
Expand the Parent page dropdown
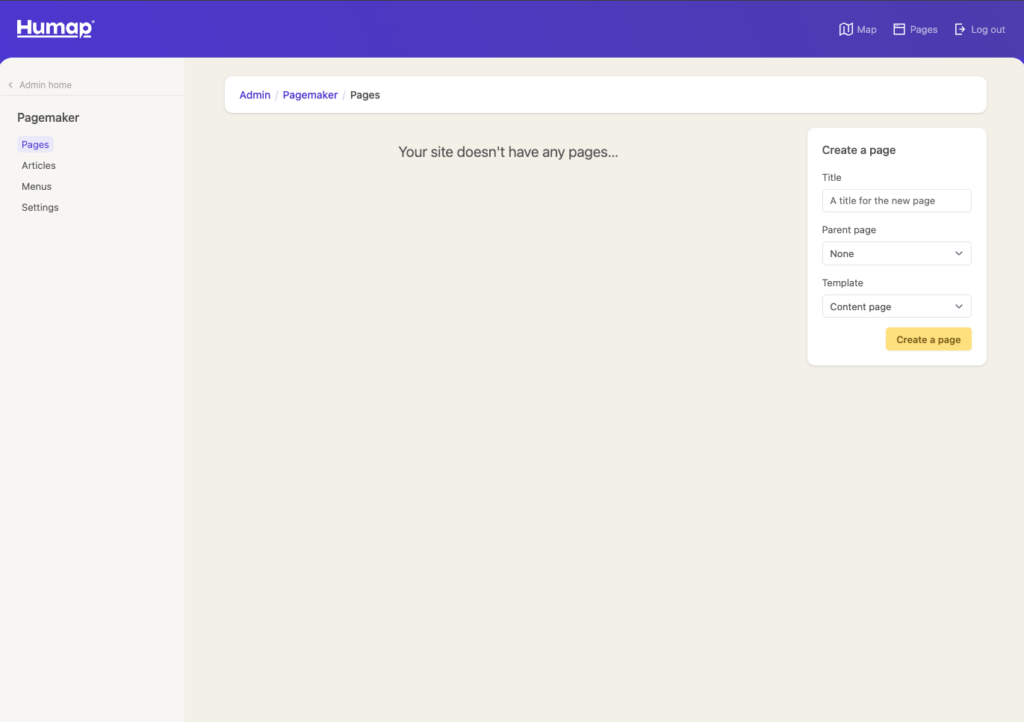click(896, 254)
